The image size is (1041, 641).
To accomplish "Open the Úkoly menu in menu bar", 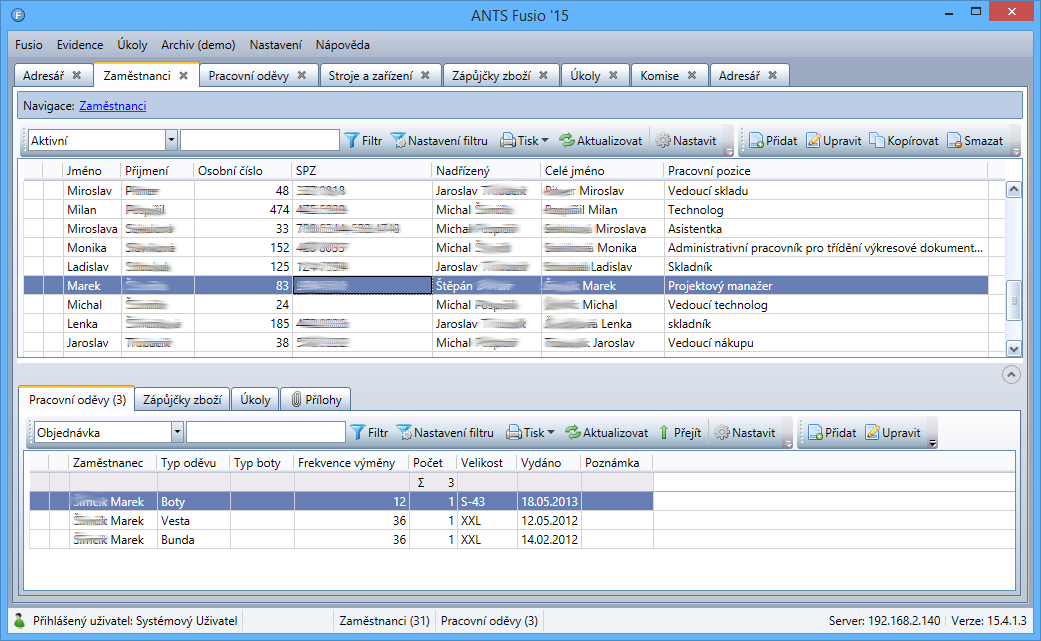I will (x=132, y=45).
